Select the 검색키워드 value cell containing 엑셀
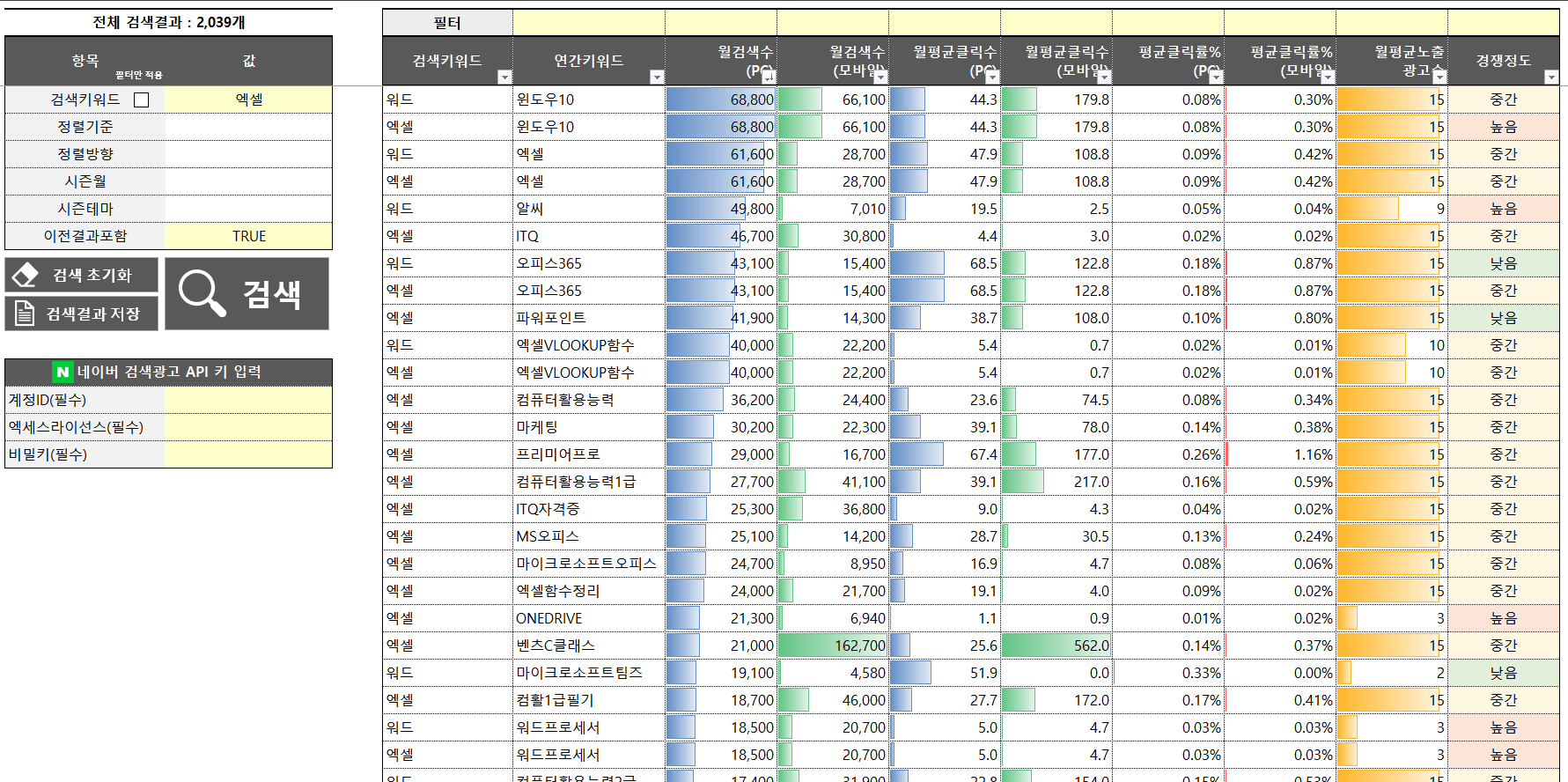This screenshot has width=1568, height=782. 249,100
